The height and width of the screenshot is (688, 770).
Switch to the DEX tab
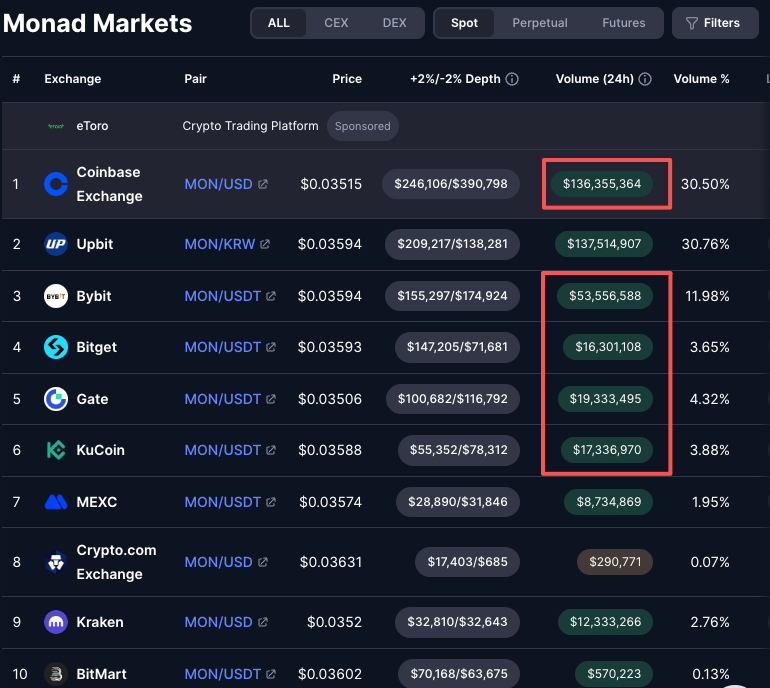(394, 23)
